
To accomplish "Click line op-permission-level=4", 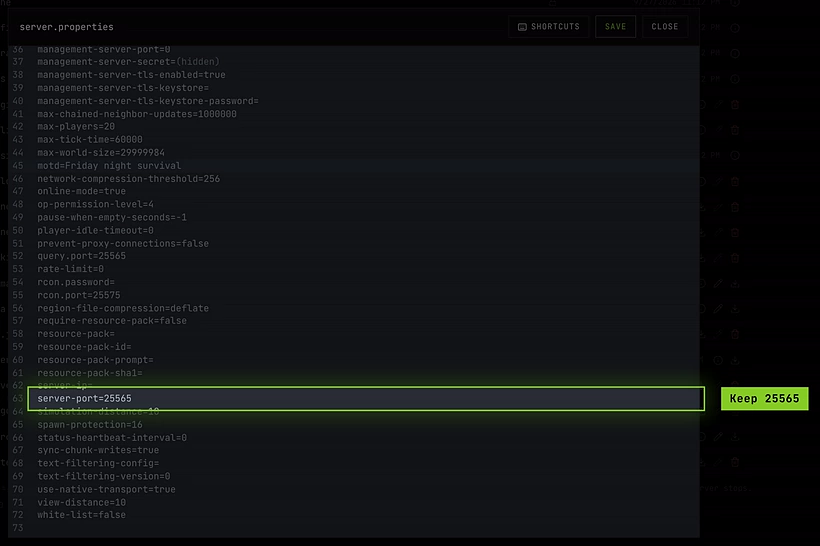I will coord(96,204).
